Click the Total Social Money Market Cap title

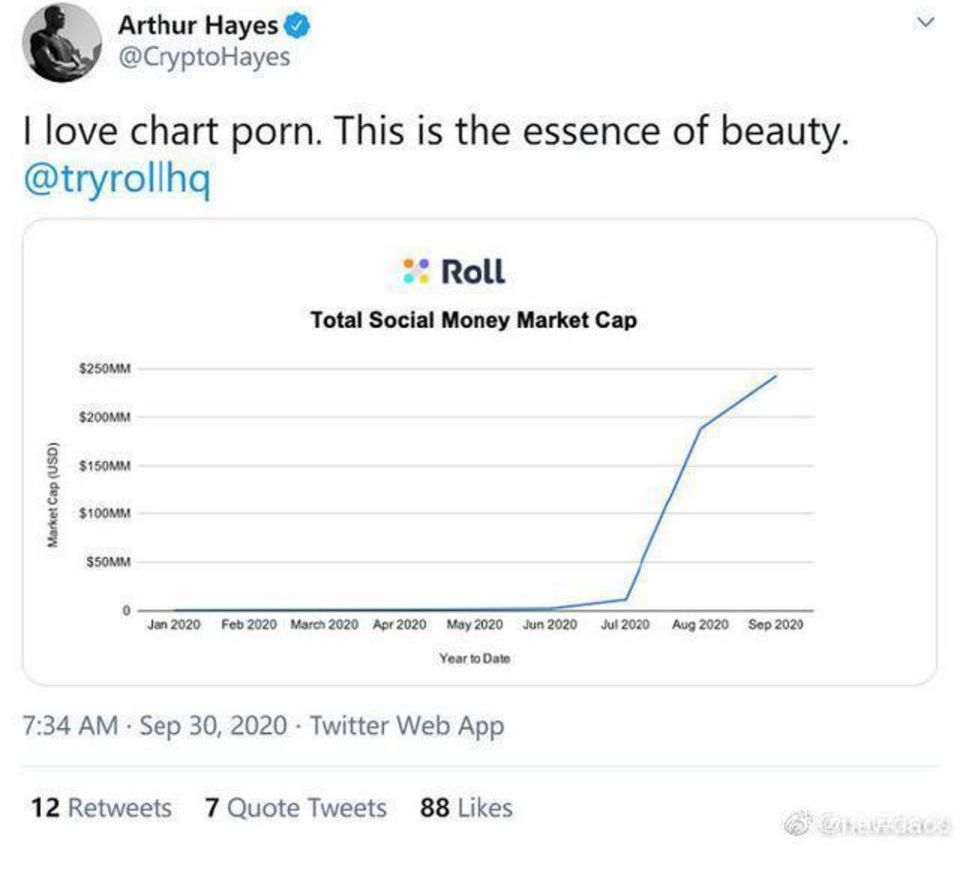point(474,320)
